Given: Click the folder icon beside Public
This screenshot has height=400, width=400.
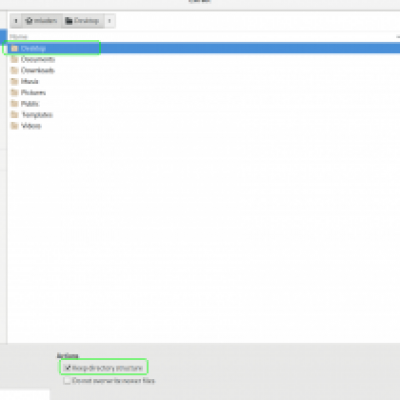Looking at the screenshot, I should click(14, 104).
